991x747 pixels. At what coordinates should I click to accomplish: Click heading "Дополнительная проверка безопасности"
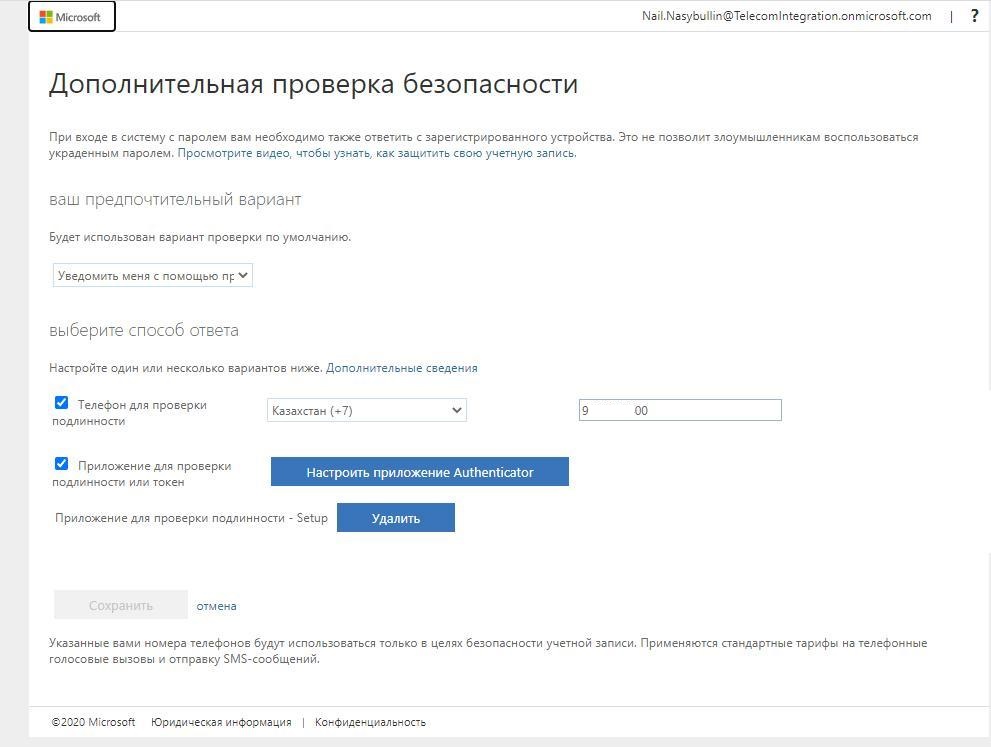click(x=313, y=84)
